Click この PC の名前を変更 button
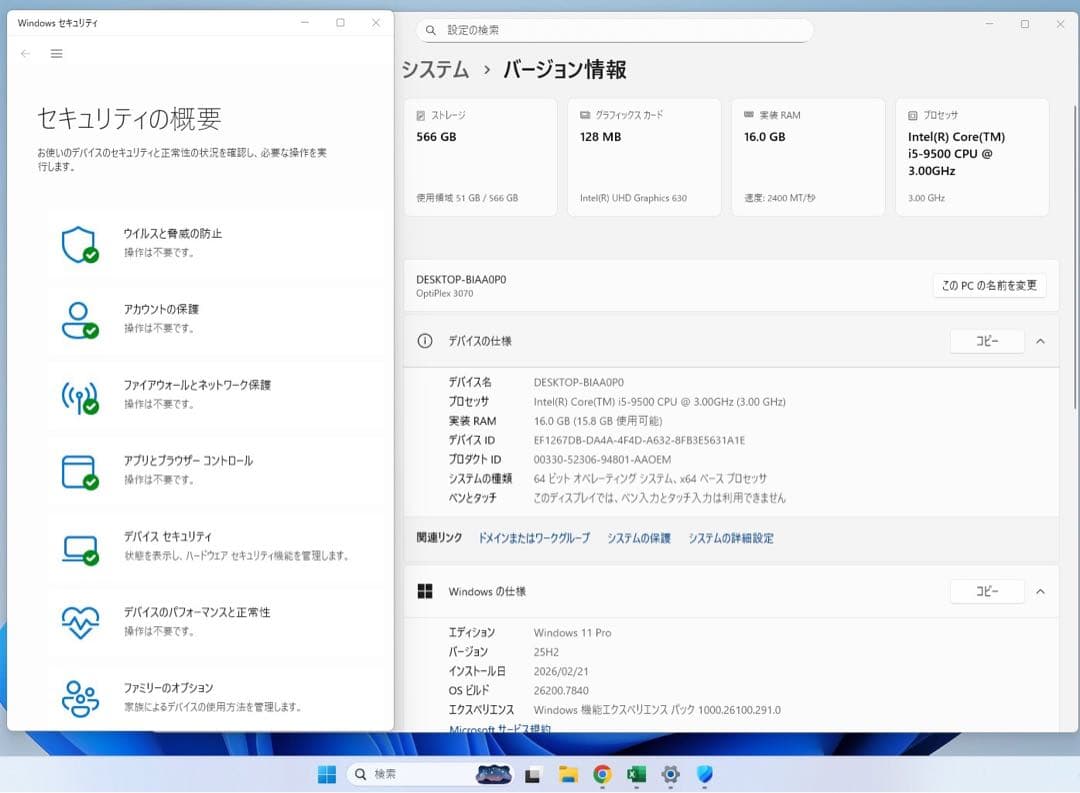Viewport: 1080px width, 793px height. point(989,285)
